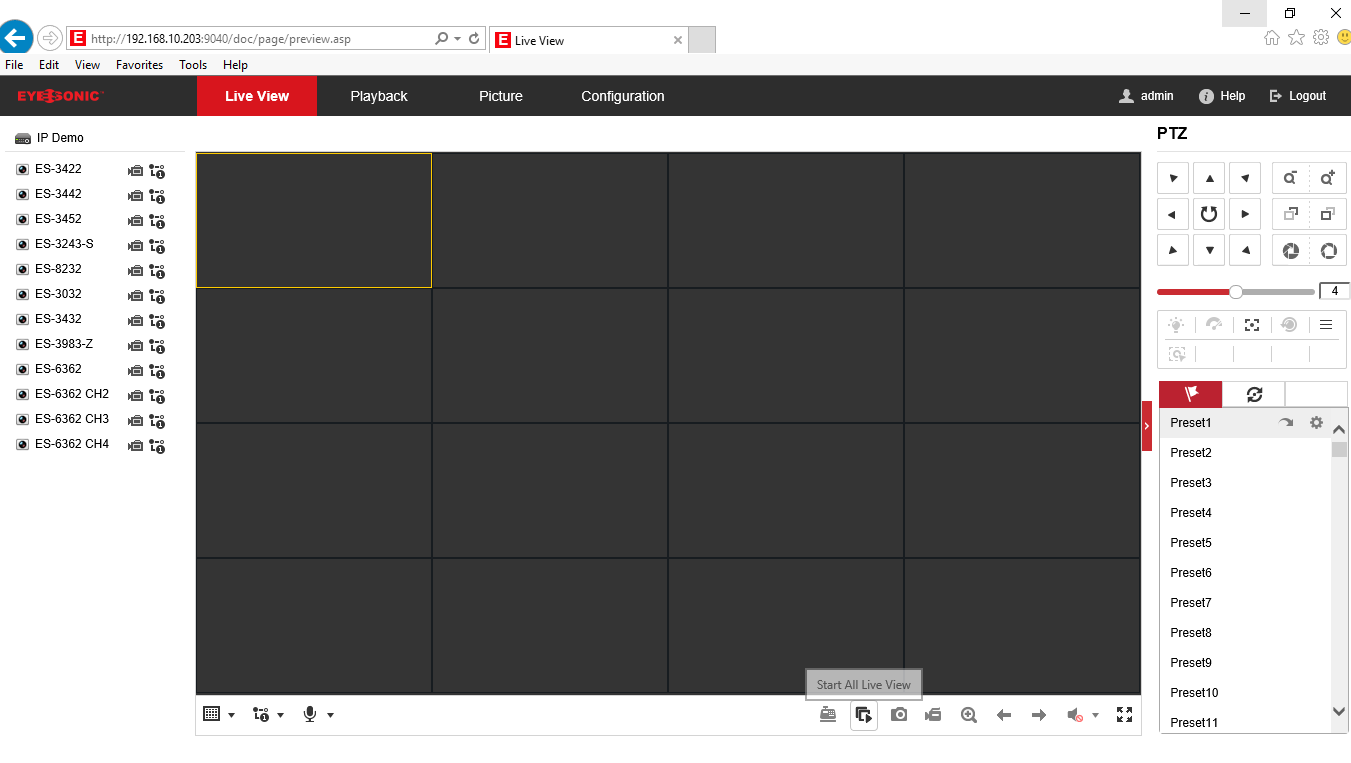Click Start All Live View icon
1351x763 pixels.
pos(864,715)
